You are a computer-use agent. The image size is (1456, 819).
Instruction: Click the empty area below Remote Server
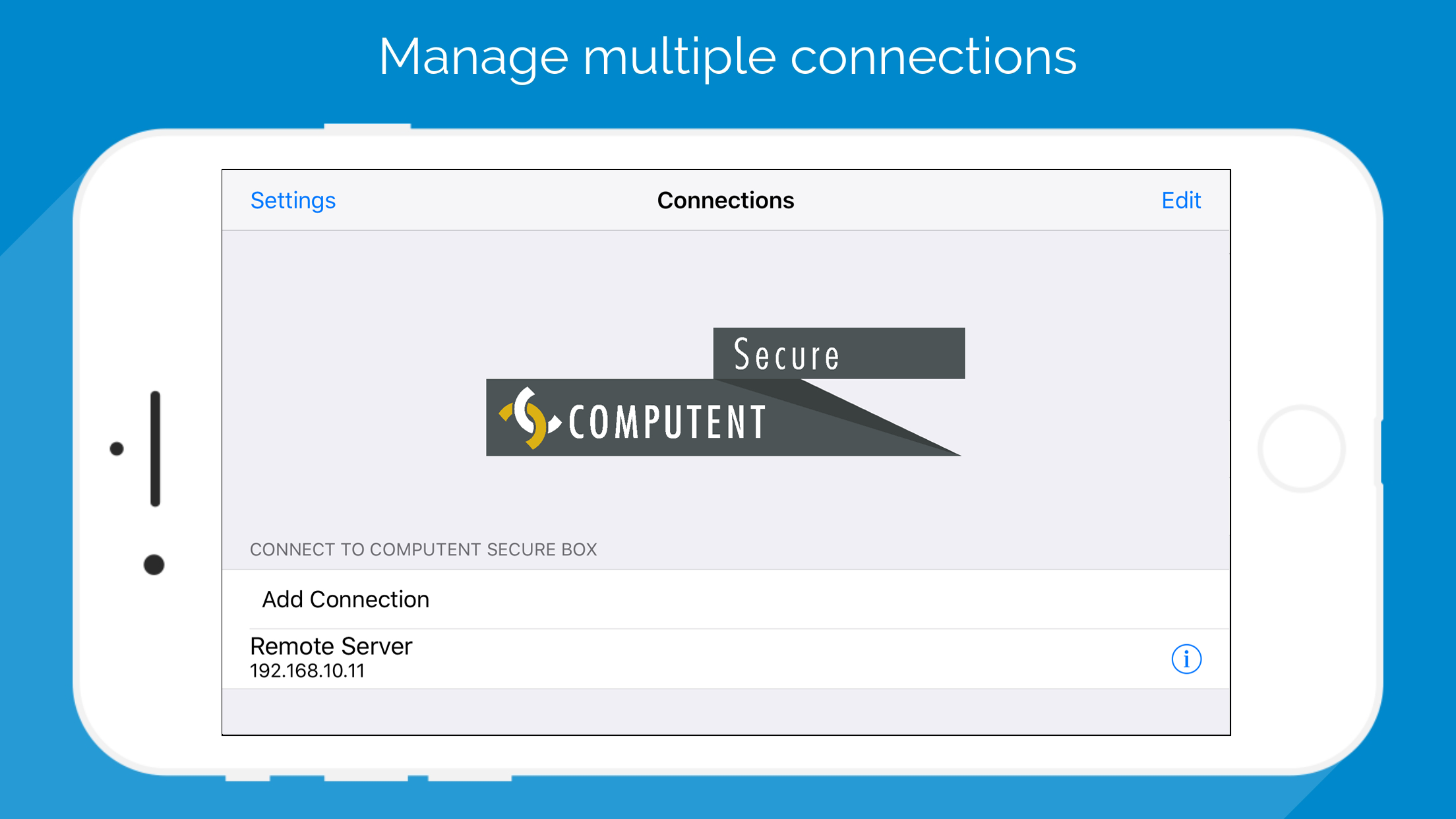click(x=725, y=712)
